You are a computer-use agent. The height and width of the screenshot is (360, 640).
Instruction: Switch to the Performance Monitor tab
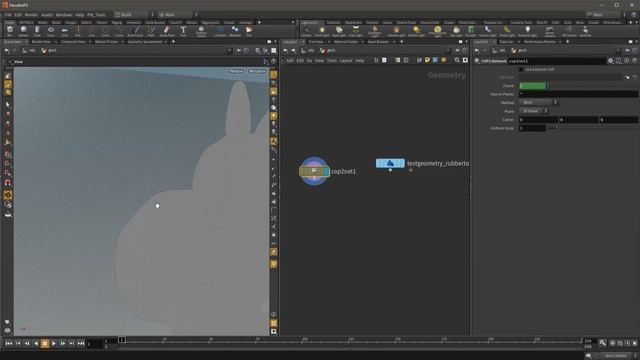click(x=540, y=42)
